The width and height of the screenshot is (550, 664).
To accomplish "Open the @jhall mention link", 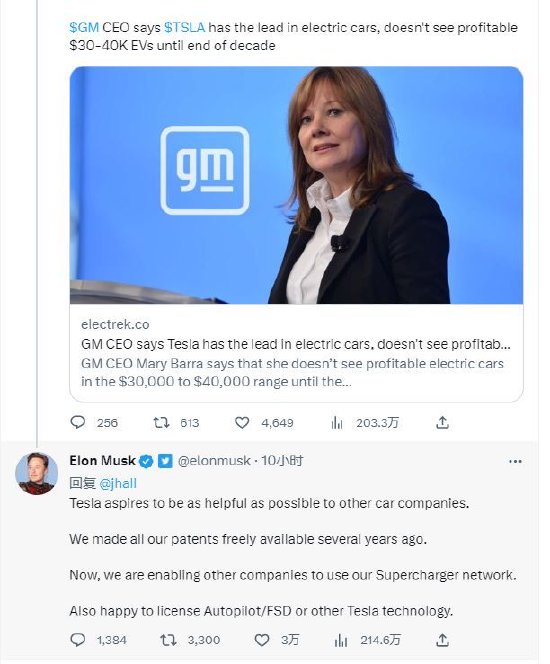I will [118, 483].
